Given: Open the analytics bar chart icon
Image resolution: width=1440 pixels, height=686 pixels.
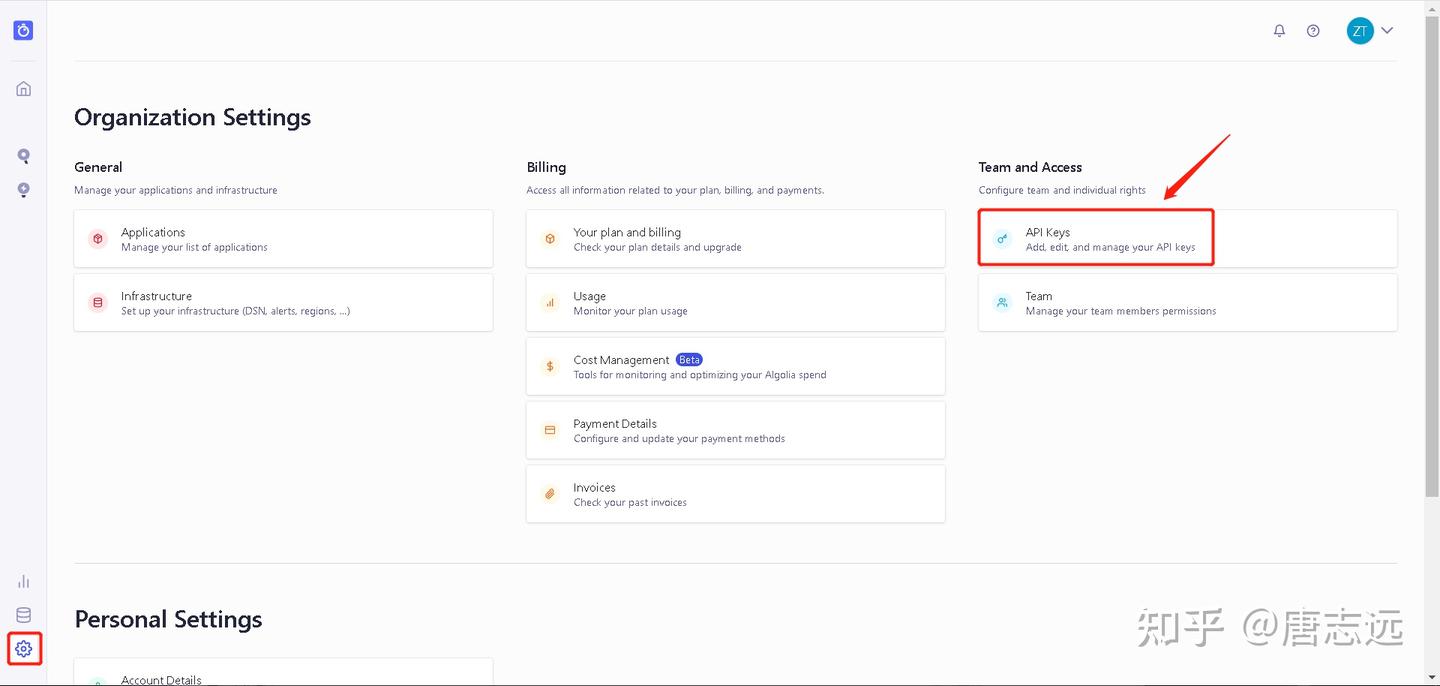Looking at the screenshot, I should pyautogui.click(x=23, y=581).
